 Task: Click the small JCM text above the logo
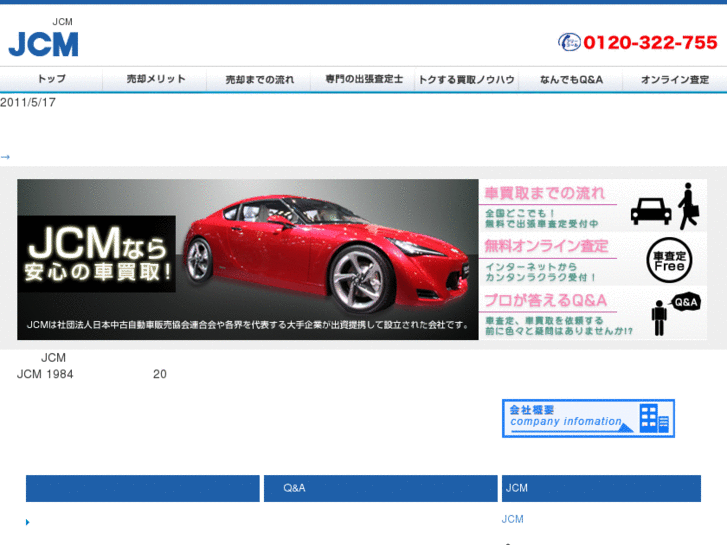point(62,22)
